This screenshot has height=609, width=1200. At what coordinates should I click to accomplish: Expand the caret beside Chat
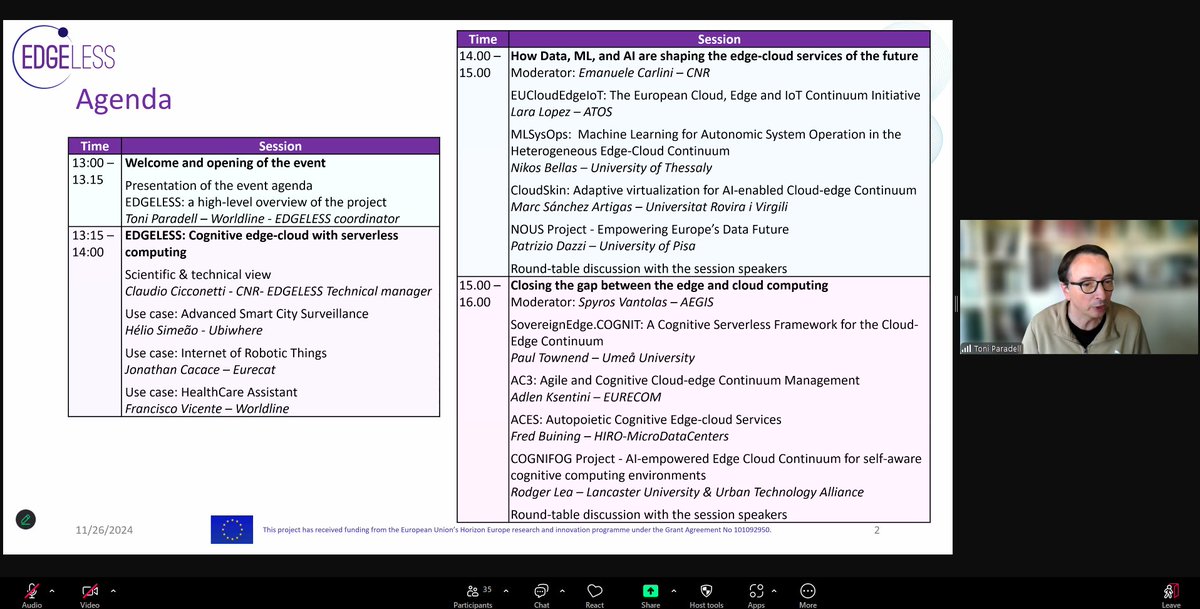click(x=562, y=590)
